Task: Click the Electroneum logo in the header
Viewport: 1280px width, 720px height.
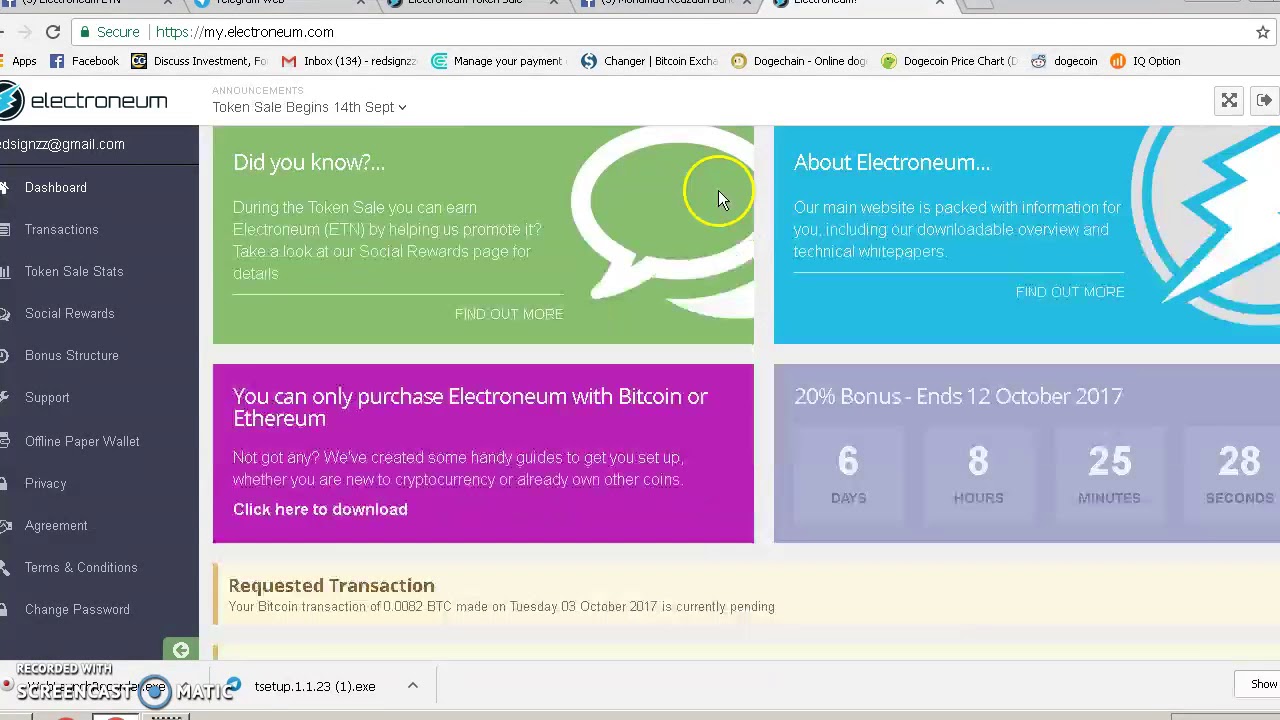Action: coord(84,101)
